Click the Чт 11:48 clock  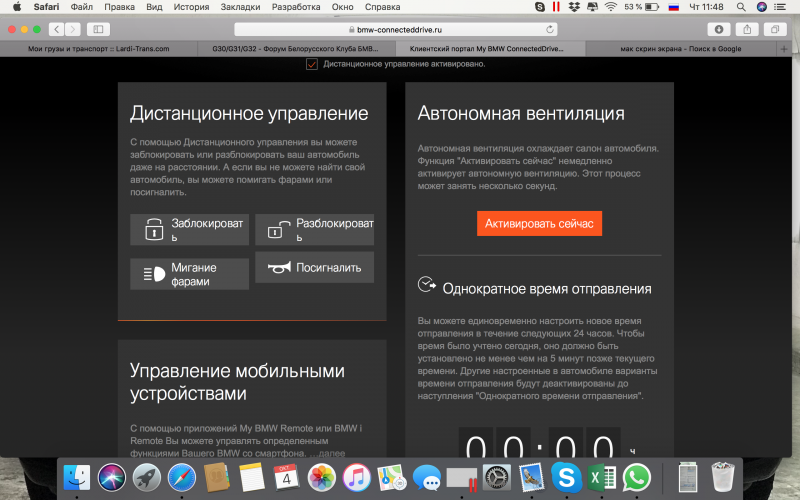tap(706, 7)
